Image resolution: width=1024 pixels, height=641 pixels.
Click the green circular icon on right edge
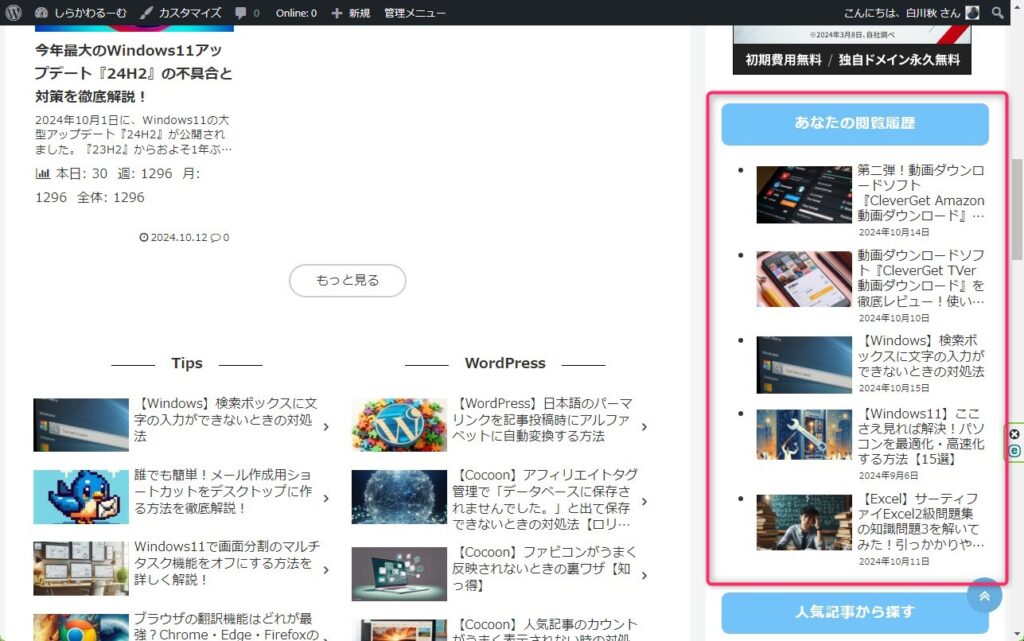click(x=1014, y=451)
